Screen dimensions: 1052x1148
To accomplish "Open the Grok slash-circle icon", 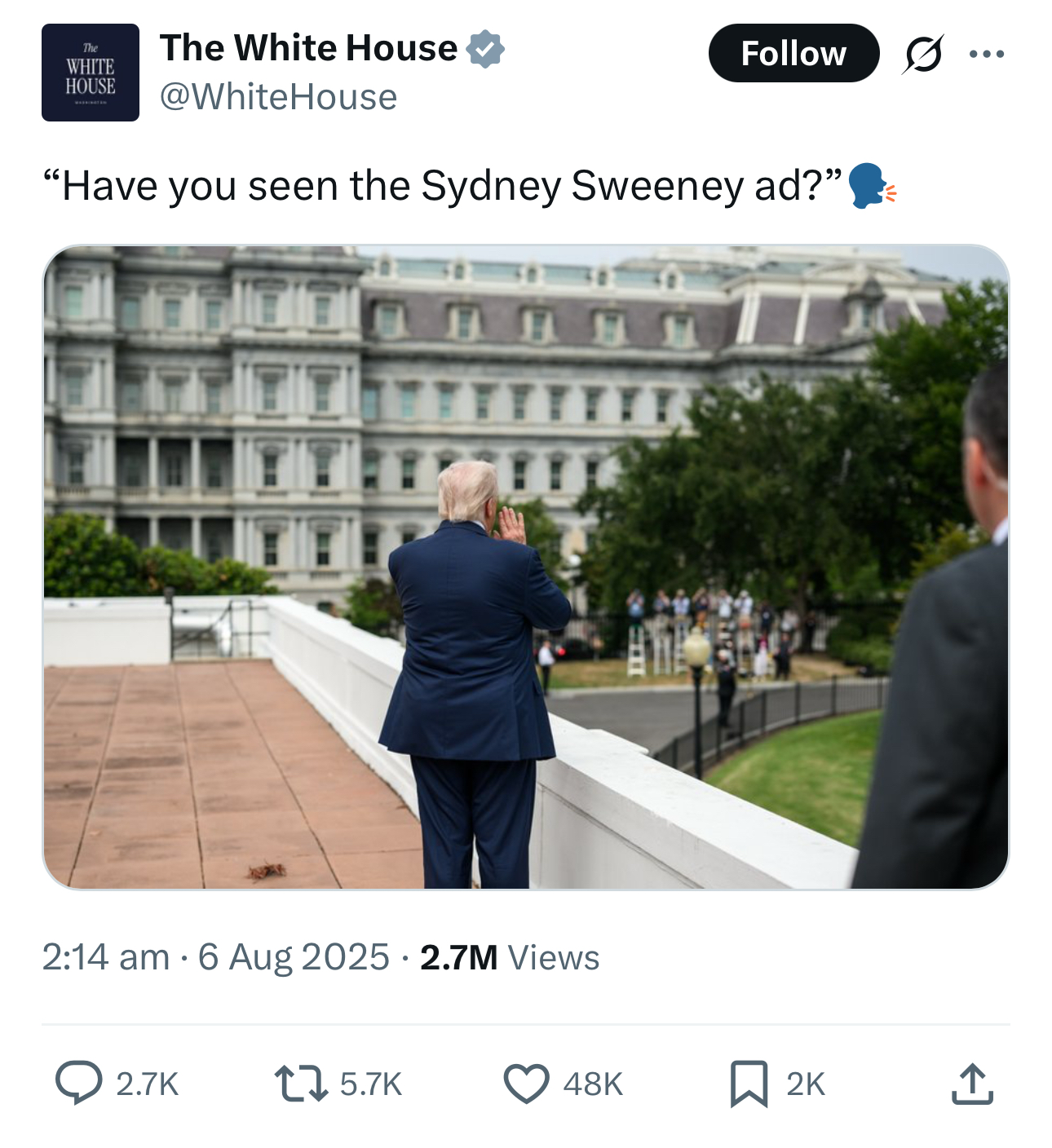I will pyautogui.click(x=923, y=55).
